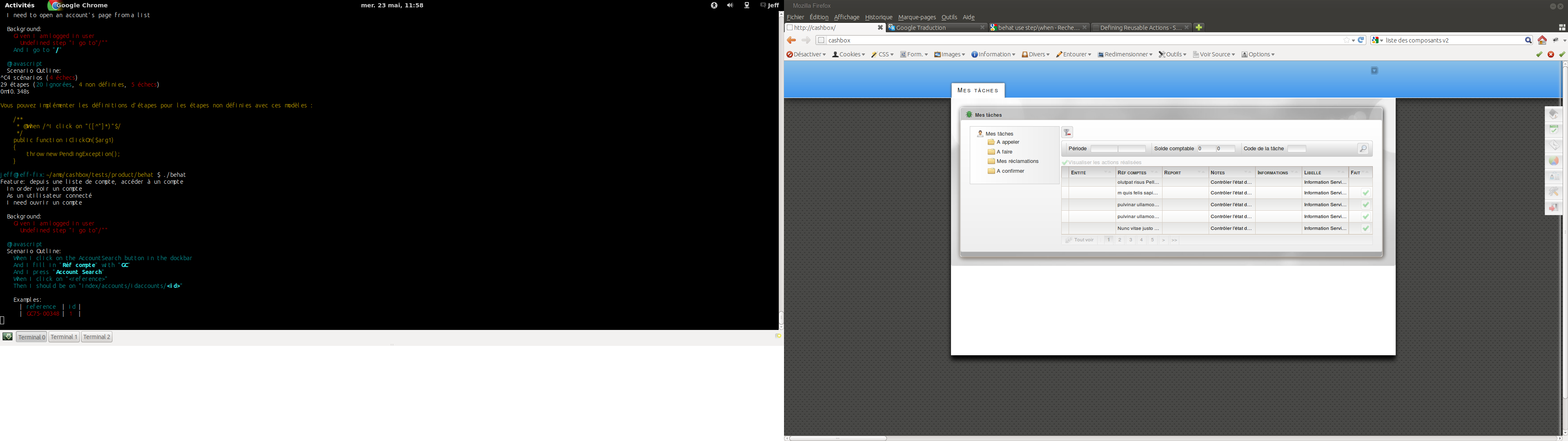Viewport: 1568px width, 441px height.
Task: Click the magnifier search button in filter bar
Action: click(1363, 149)
